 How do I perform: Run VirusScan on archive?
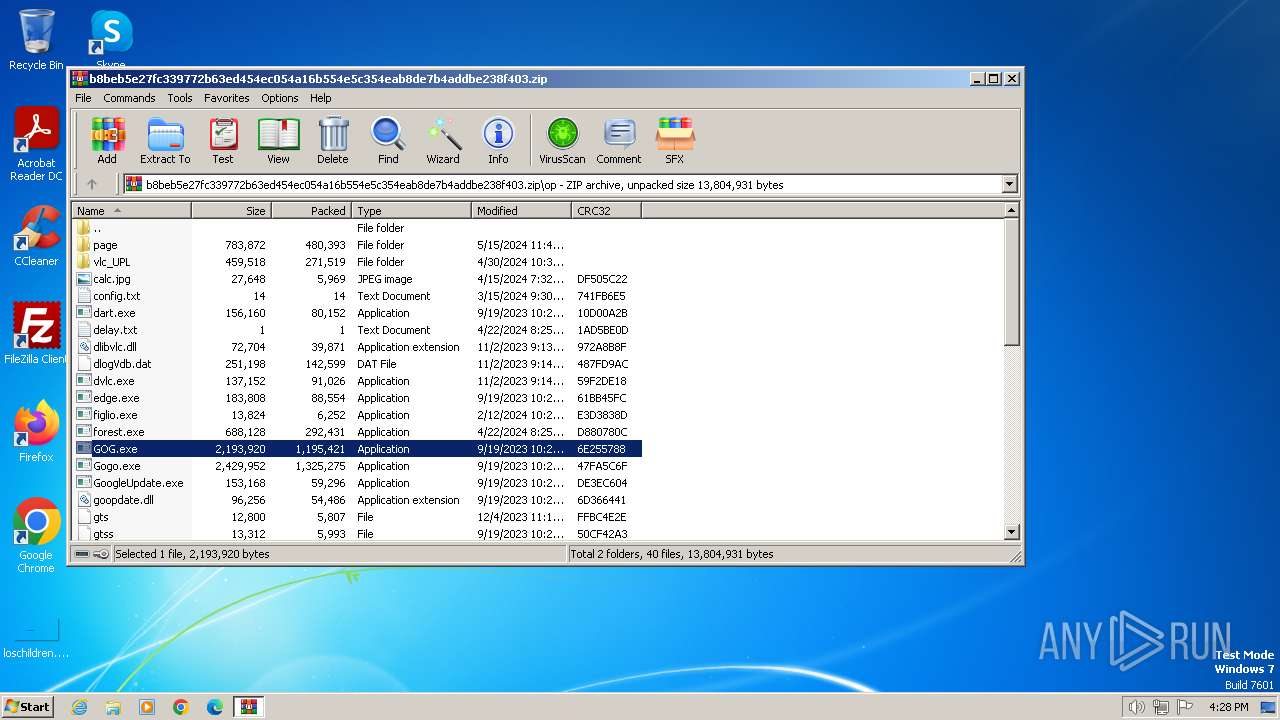coord(562,140)
